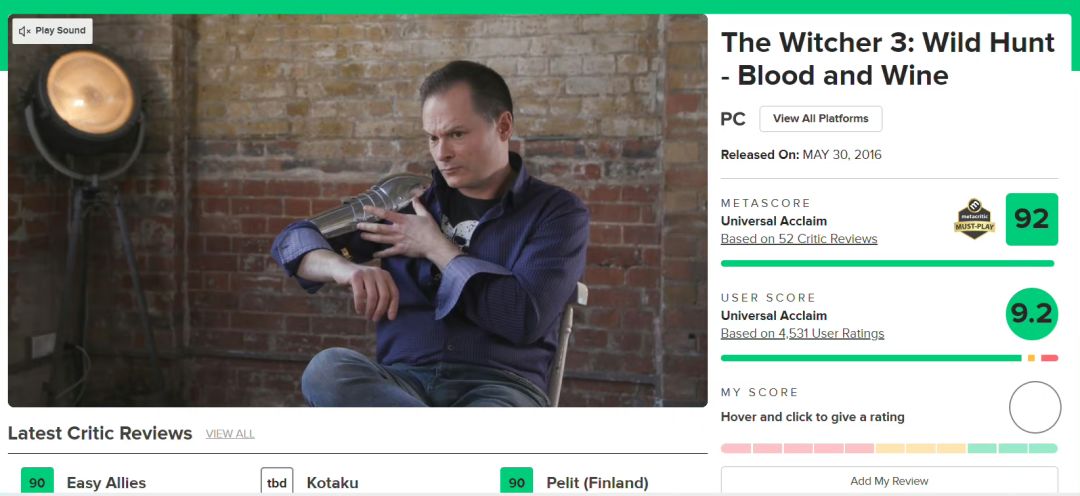View all latest critic reviews
Screen dimensions: 1080x496
pyautogui.click(x=230, y=434)
